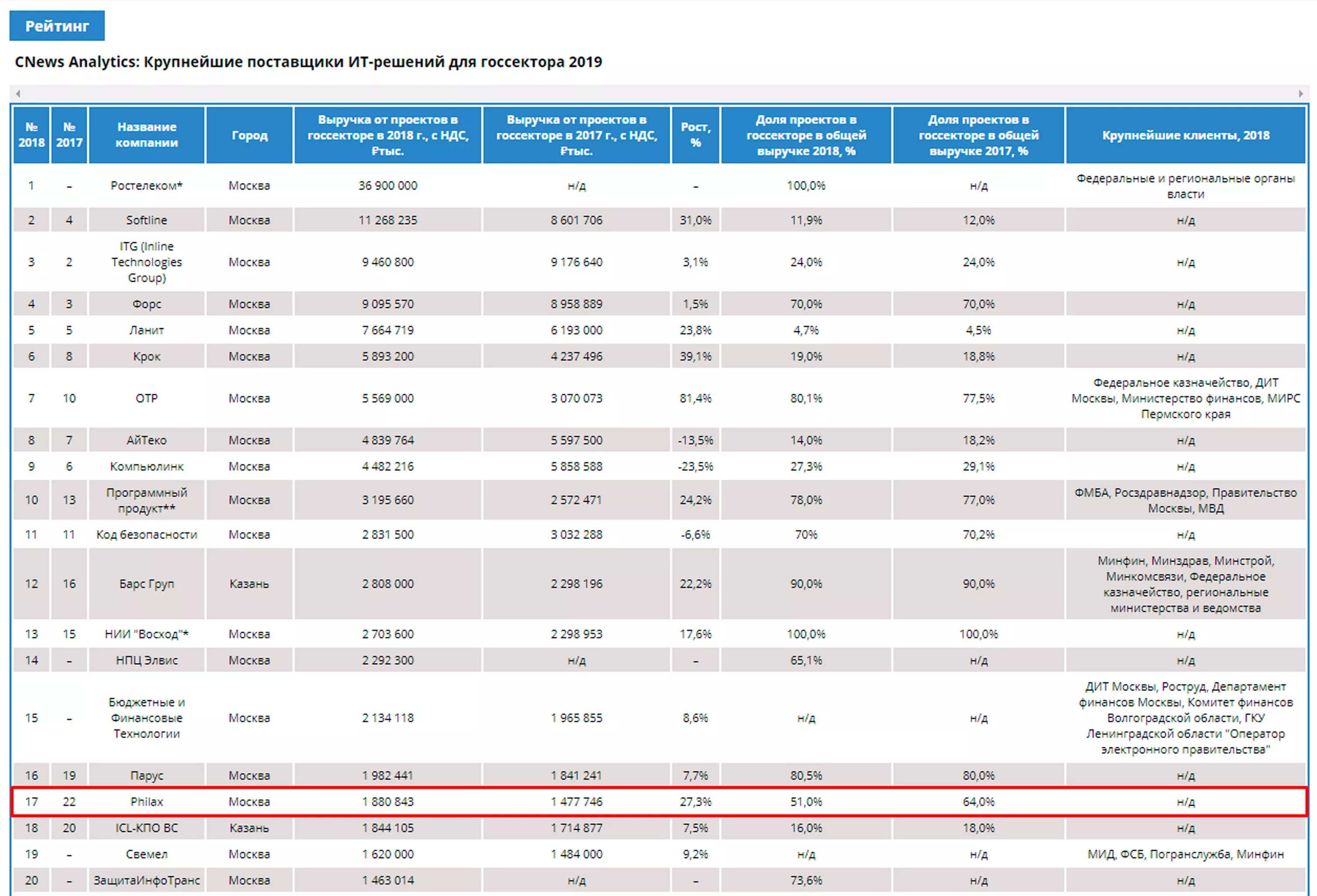The image size is (1317, 896).
Task: Click the Рост, % column header
Action: click(695, 135)
